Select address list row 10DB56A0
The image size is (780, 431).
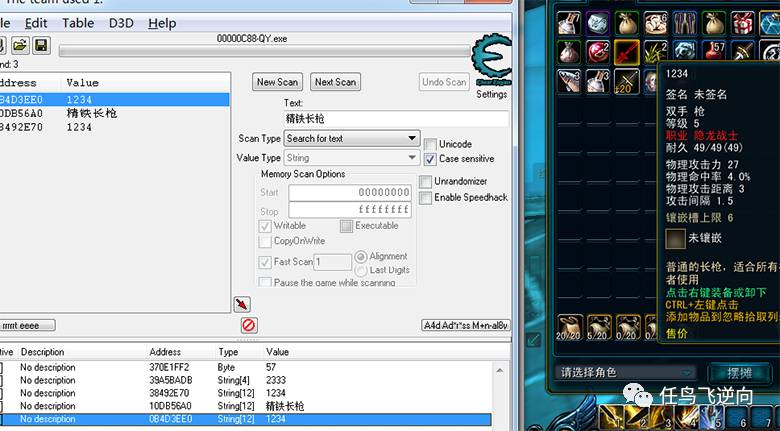pyautogui.click(x=246, y=406)
